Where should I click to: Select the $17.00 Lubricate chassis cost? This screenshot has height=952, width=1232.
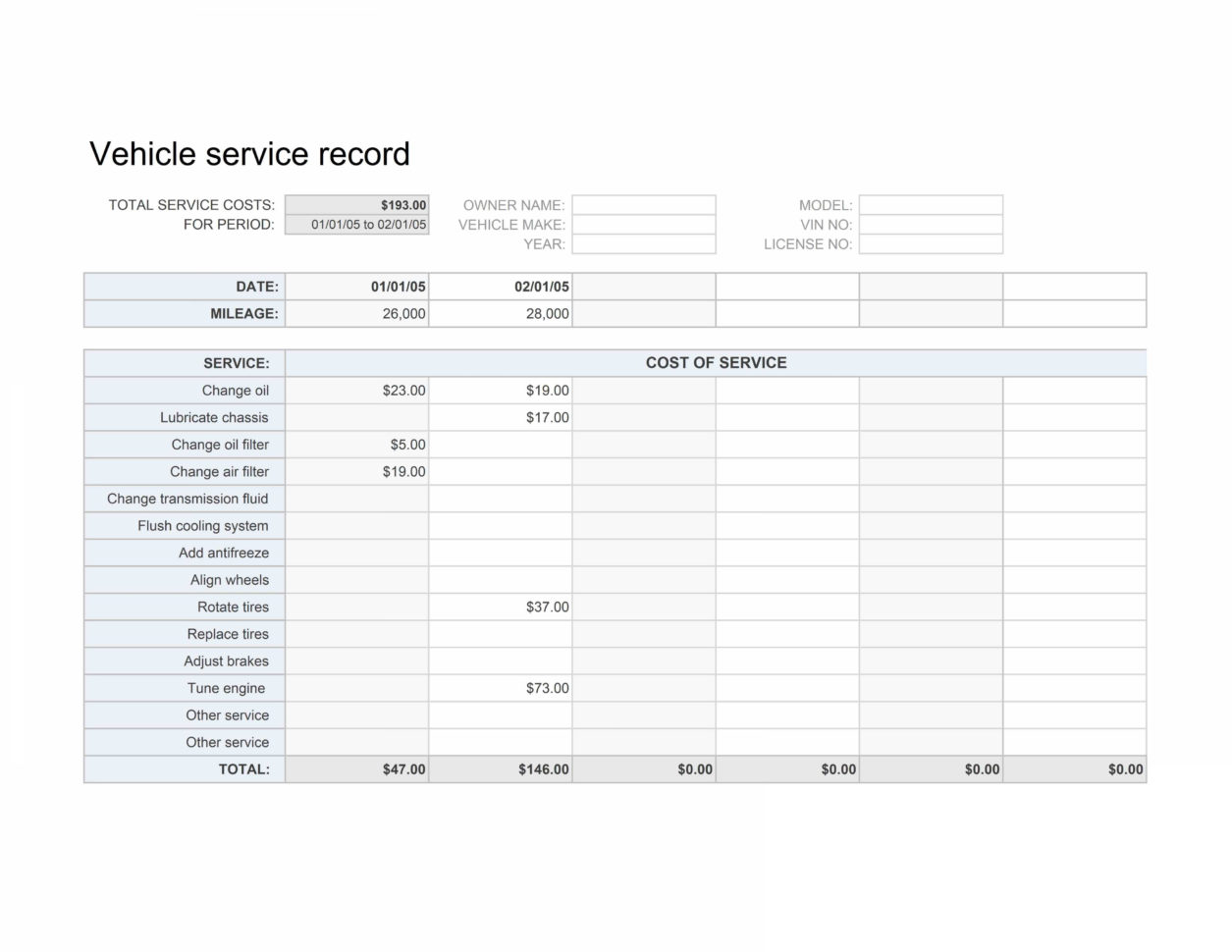[500, 417]
